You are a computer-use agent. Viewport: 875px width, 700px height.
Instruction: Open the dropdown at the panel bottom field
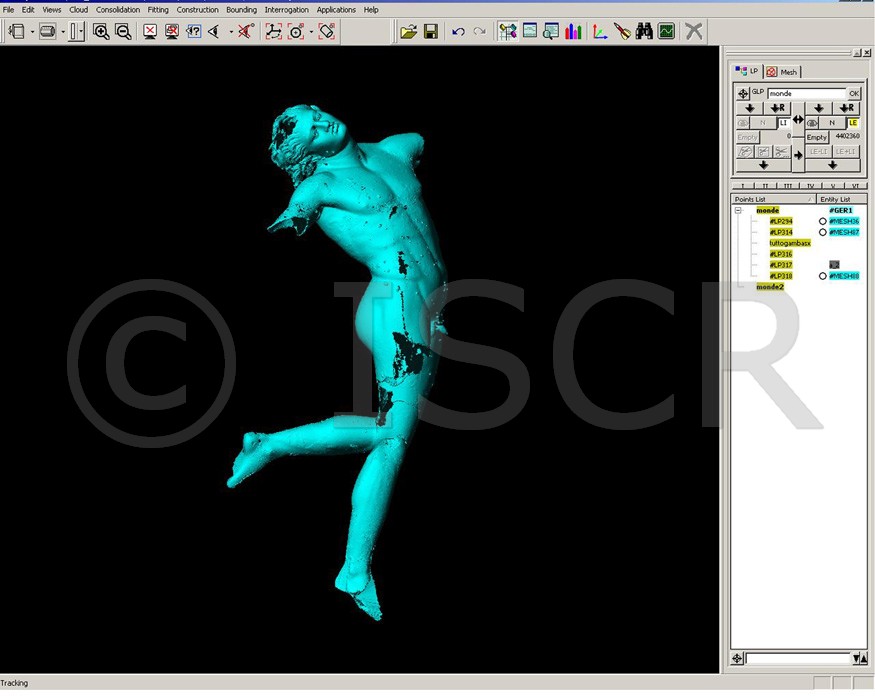(x=856, y=659)
